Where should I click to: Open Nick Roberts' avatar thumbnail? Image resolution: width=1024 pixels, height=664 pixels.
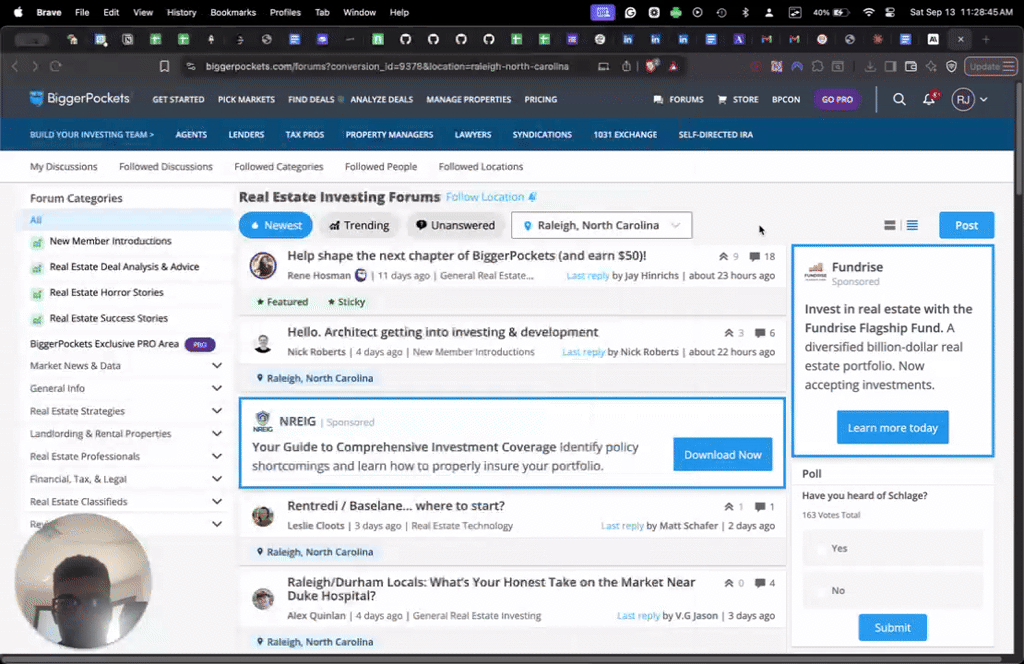(x=263, y=342)
